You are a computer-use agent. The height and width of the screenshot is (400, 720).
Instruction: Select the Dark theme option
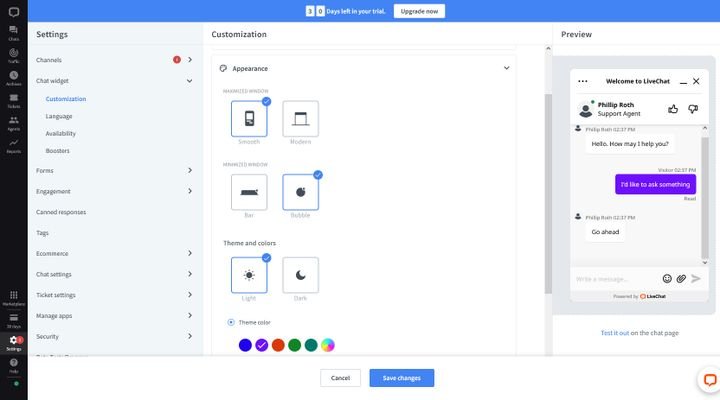point(300,275)
